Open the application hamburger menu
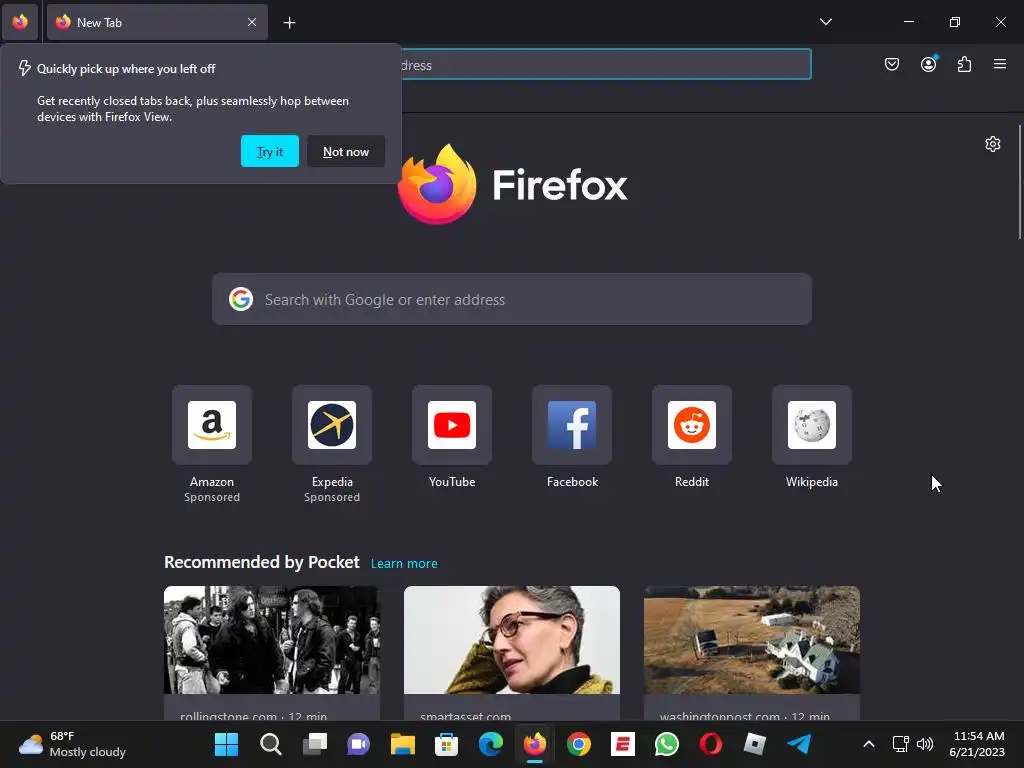The width and height of the screenshot is (1024, 768). [x=999, y=64]
